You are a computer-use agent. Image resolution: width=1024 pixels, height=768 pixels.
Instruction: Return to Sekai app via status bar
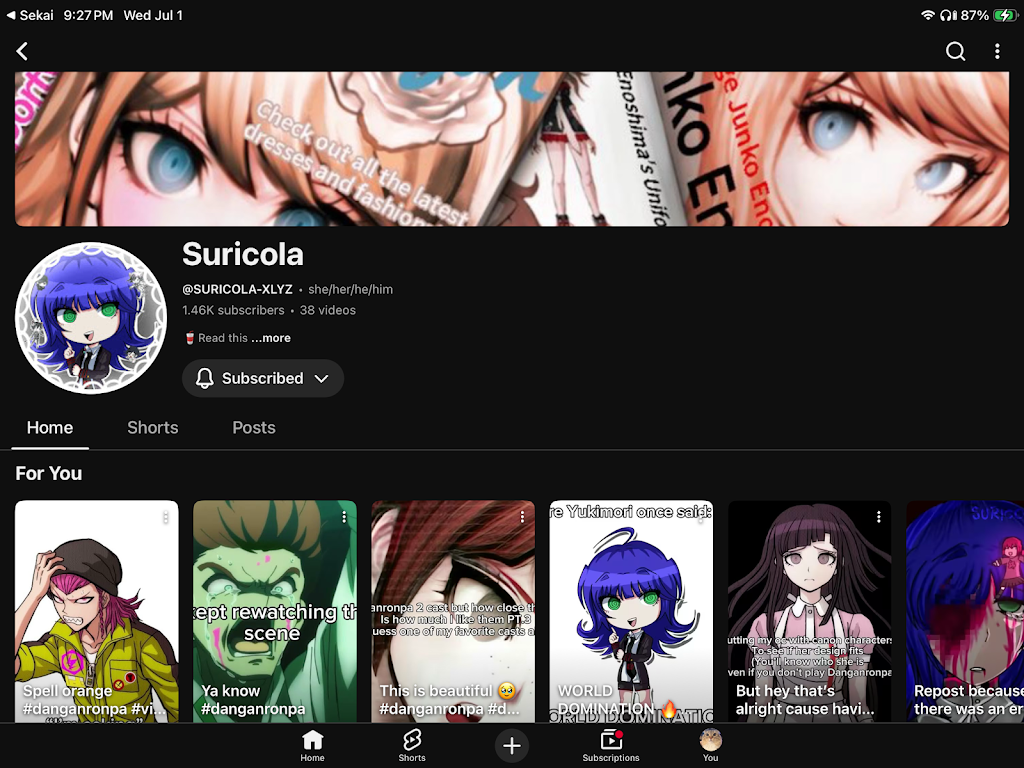(30, 15)
